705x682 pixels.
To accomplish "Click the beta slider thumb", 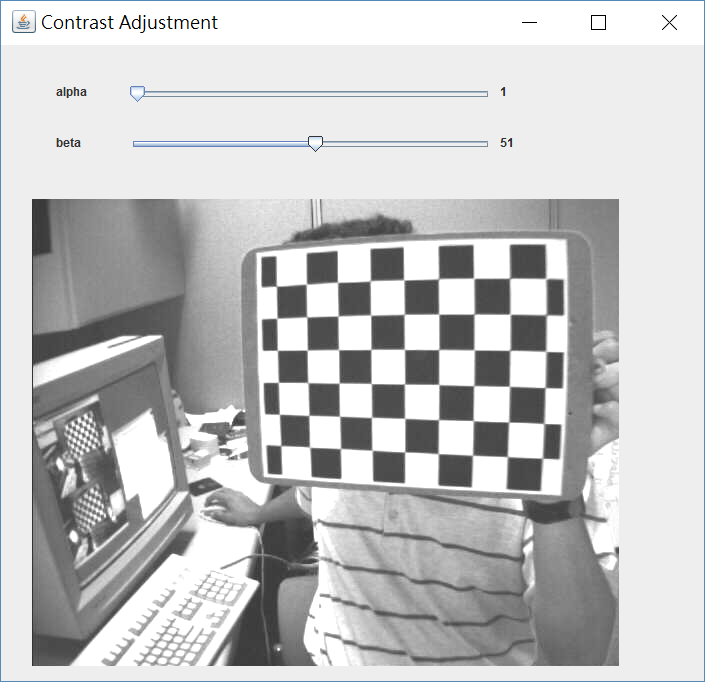I will pyautogui.click(x=315, y=143).
